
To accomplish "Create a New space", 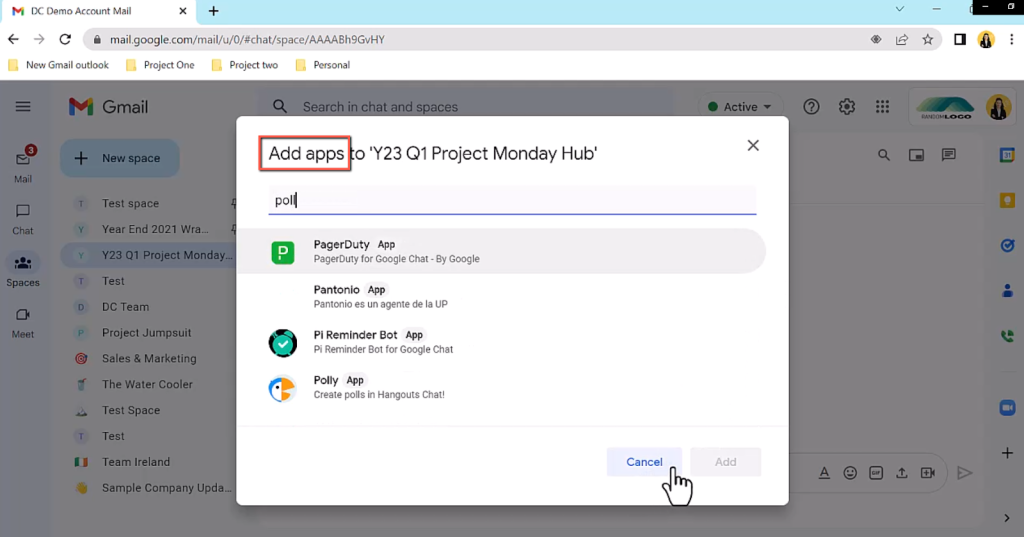I will [x=120, y=158].
